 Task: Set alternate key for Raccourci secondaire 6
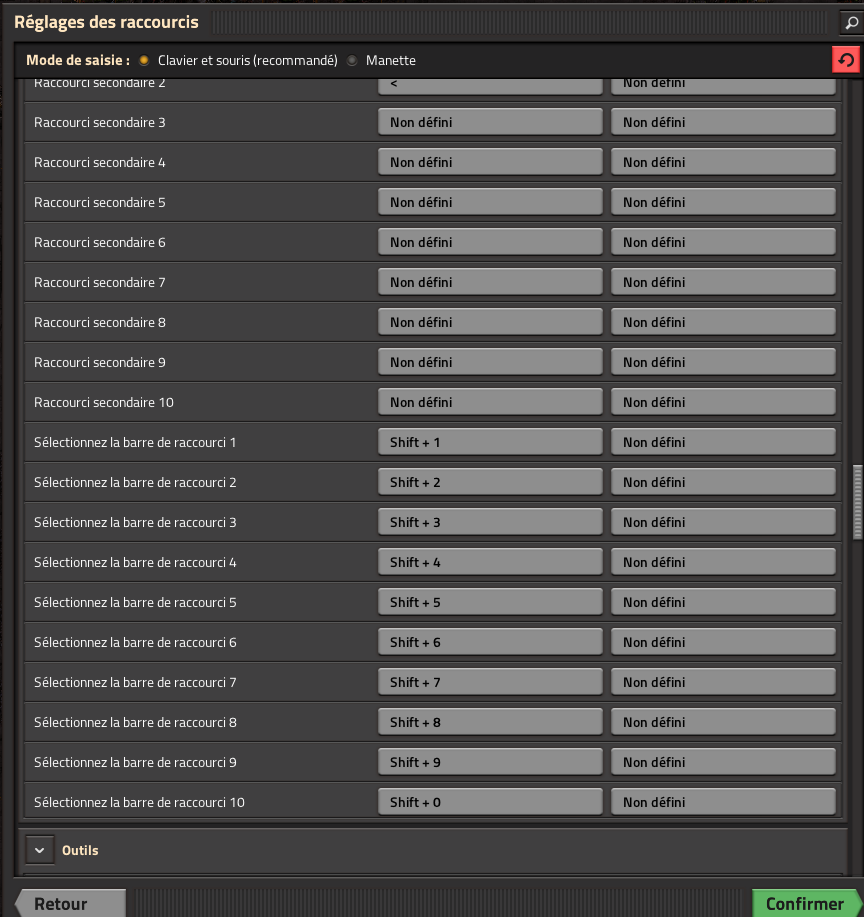pyautogui.click(x=723, y=242)
